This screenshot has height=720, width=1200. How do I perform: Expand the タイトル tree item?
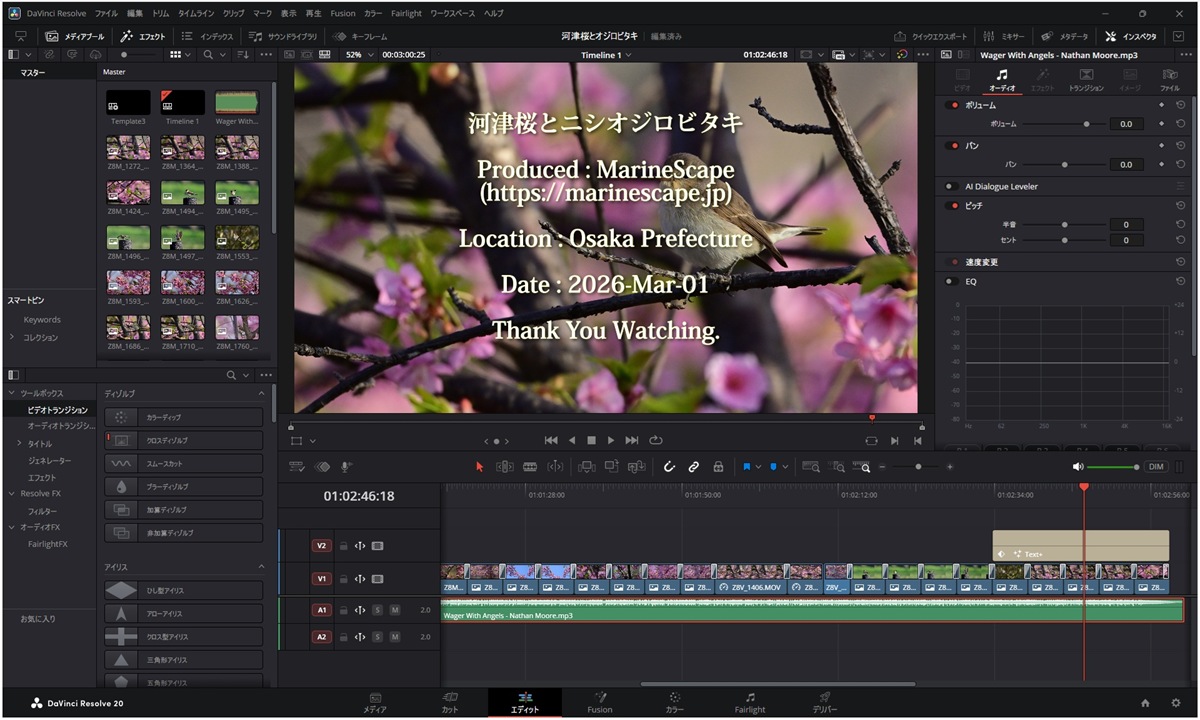[x=18, y=443]
